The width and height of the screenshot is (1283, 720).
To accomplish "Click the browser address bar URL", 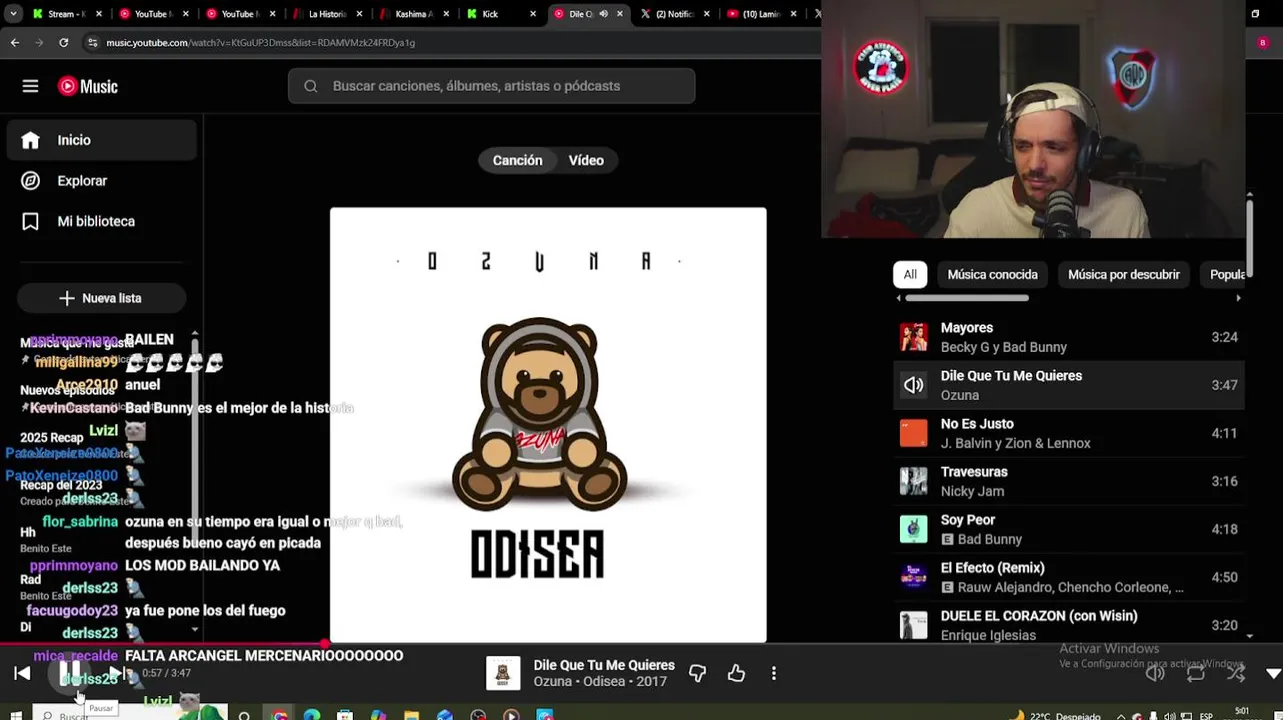I will point(260,43).
